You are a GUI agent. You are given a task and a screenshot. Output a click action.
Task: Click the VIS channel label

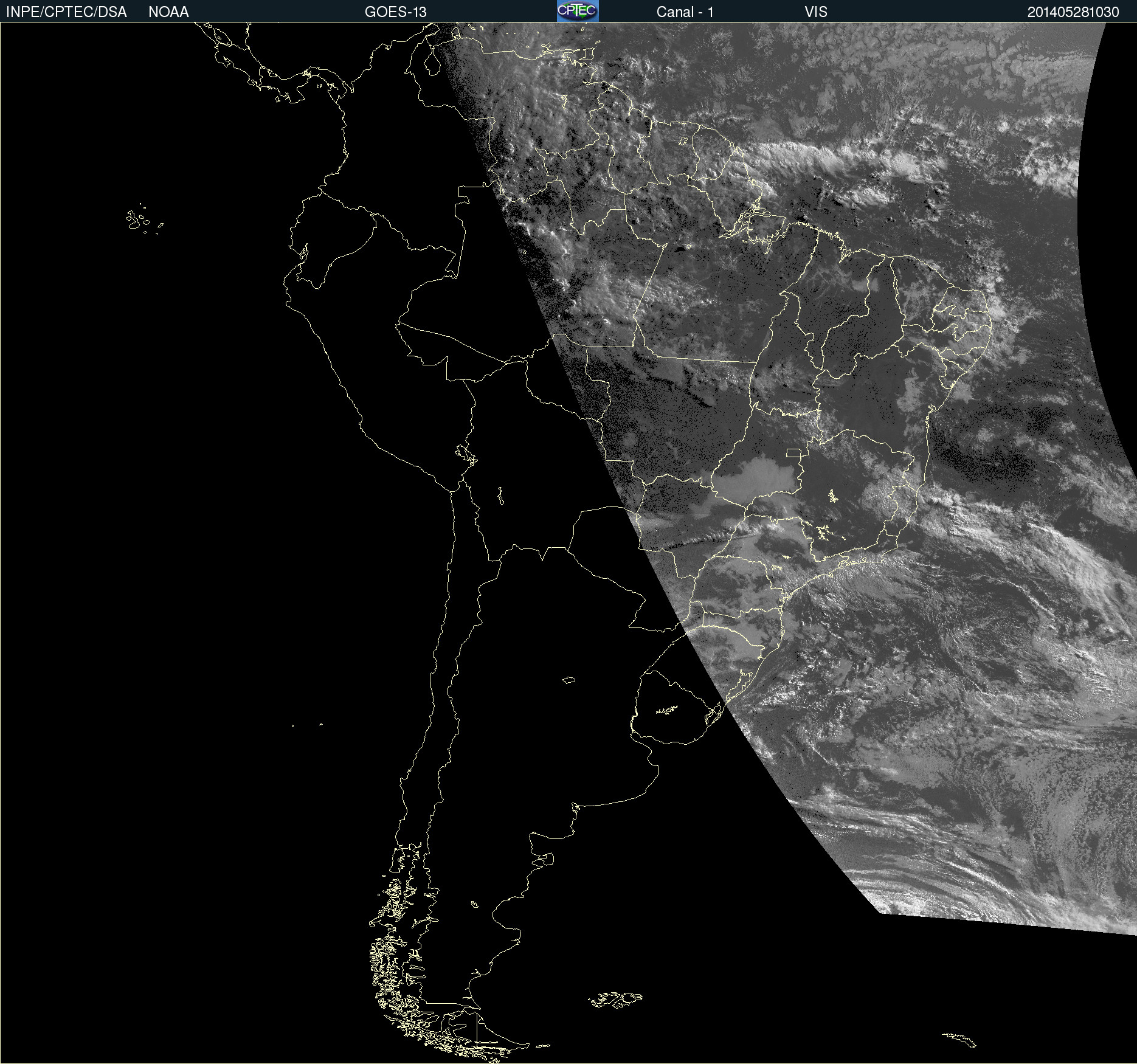point(816,12)
